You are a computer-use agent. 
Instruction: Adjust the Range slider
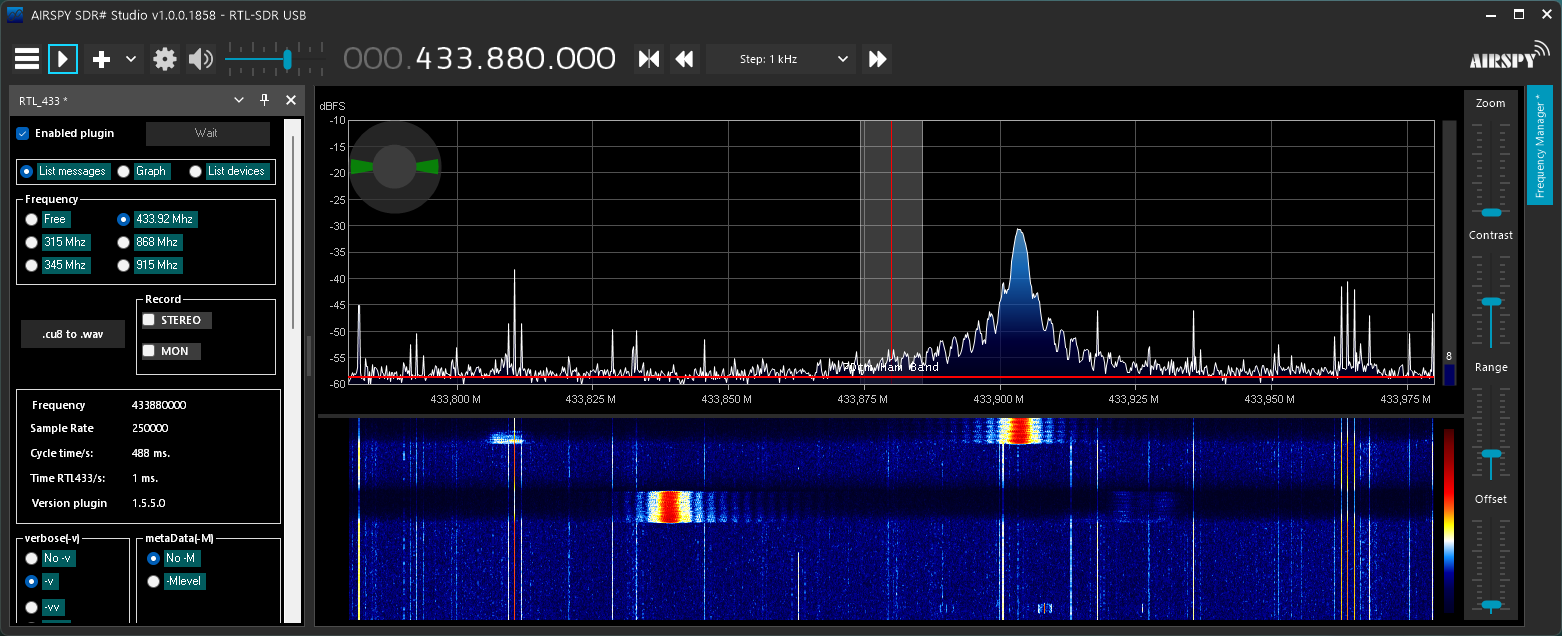pyautogui.click(x=1491, y=453)
